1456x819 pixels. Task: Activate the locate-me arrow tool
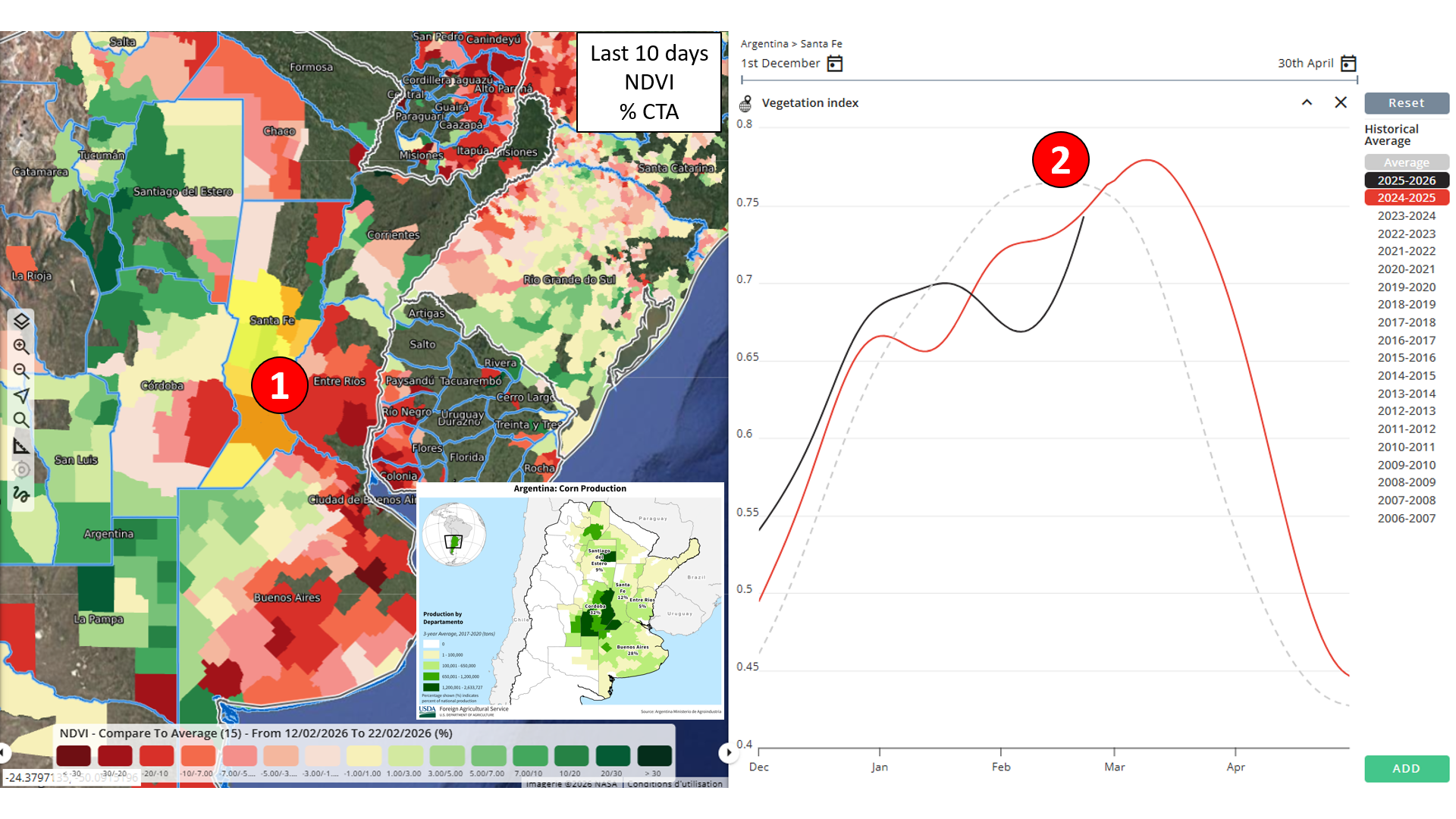[x=21, y=396]
